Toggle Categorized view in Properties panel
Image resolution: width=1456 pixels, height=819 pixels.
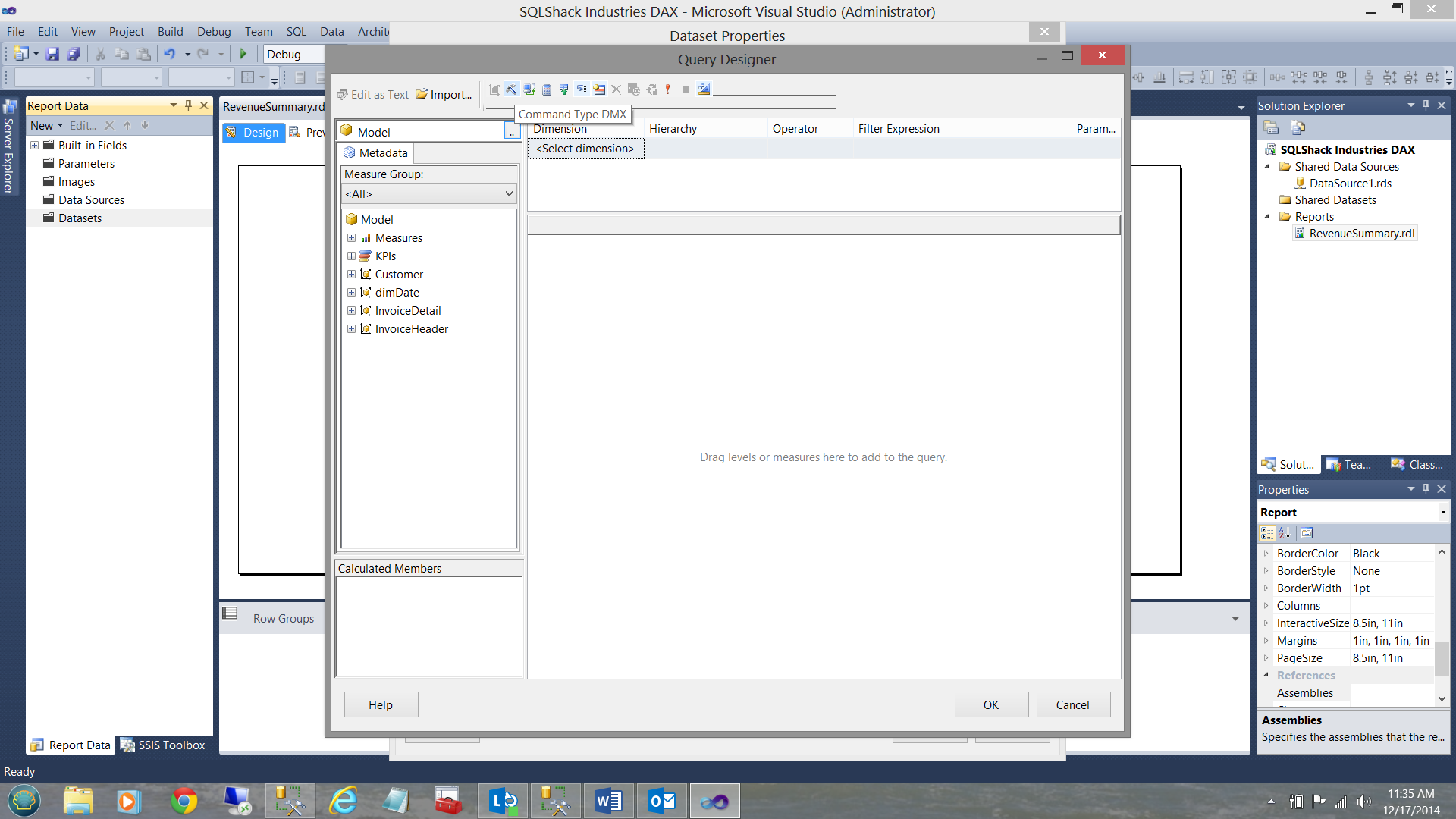coord(1267,533)
